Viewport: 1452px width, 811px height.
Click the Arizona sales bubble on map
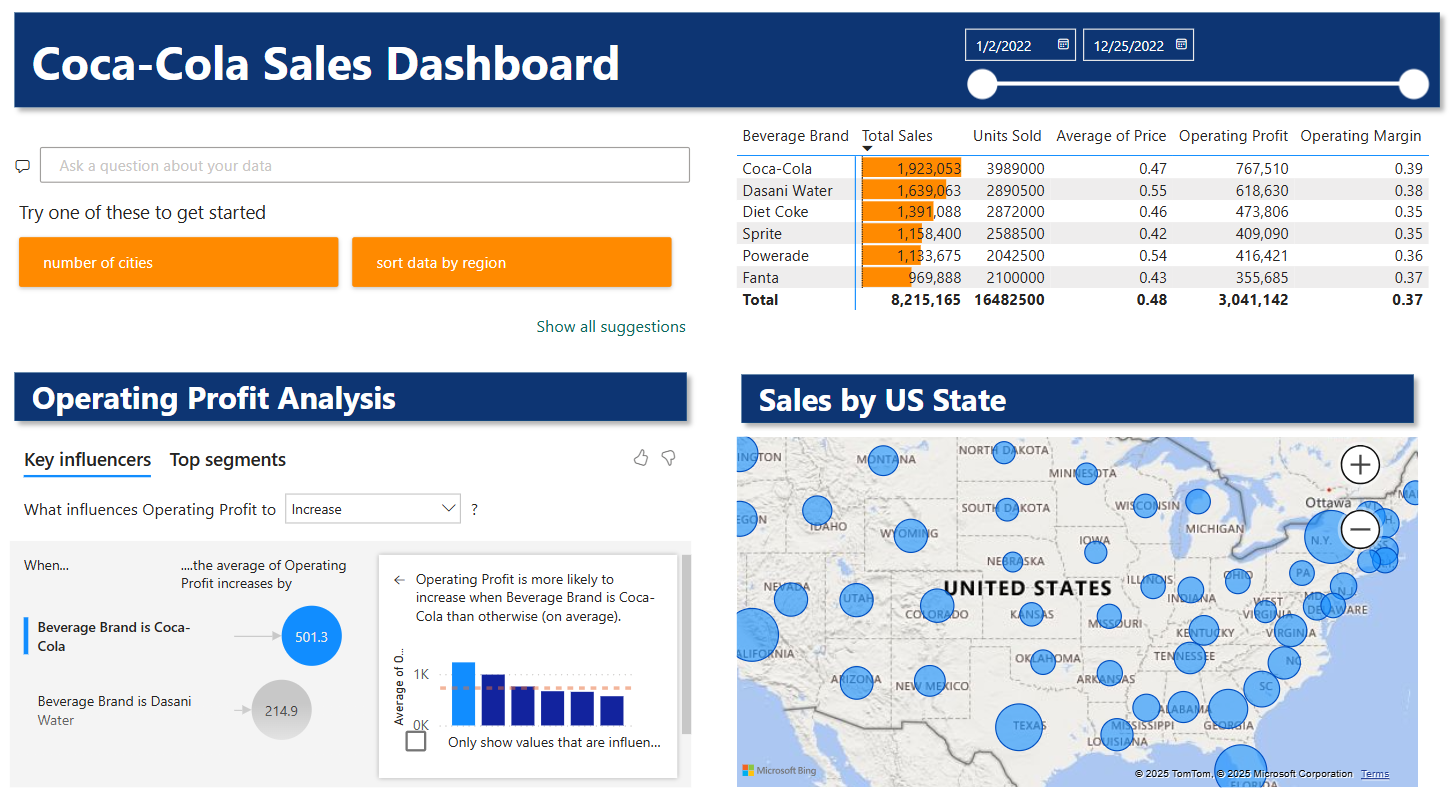856,682
